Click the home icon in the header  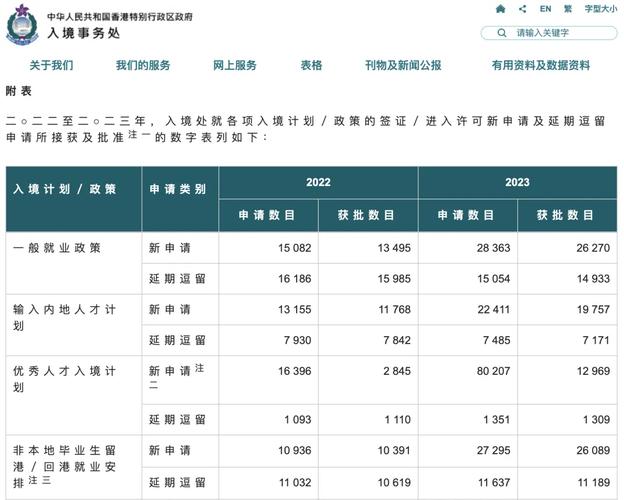501,9
